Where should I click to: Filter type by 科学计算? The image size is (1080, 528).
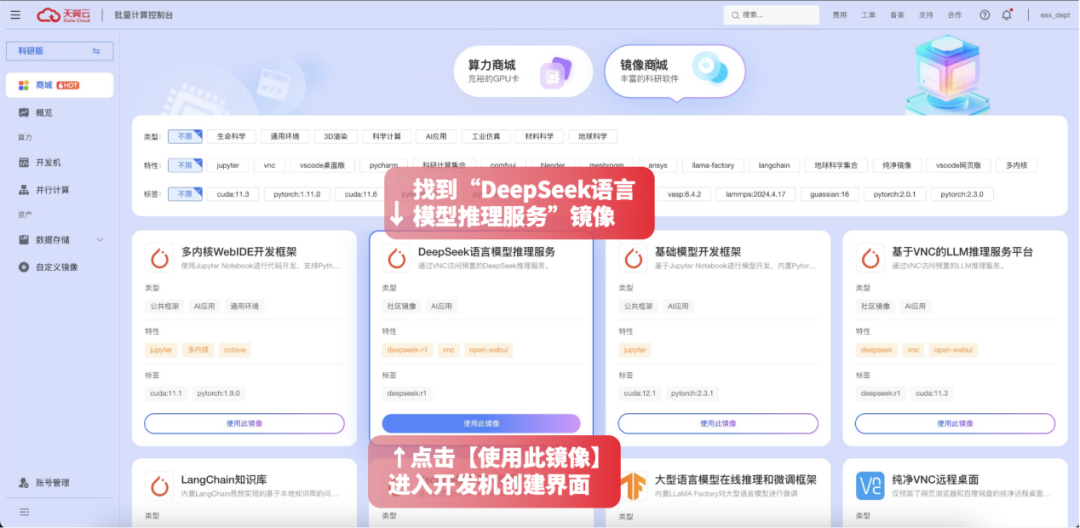387,136
